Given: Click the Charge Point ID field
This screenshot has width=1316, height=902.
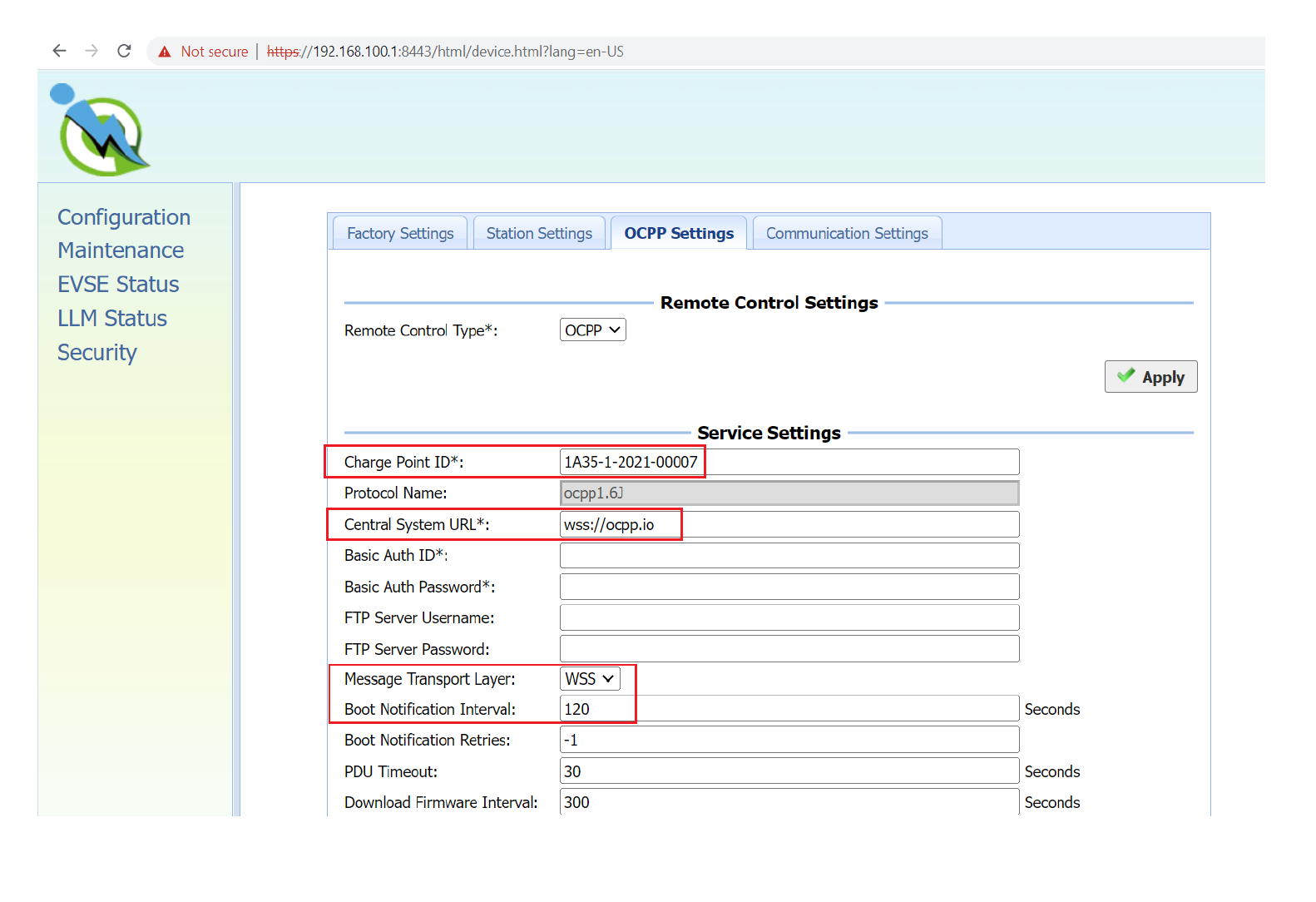Looking at the screenshot, I should (789, 462).
